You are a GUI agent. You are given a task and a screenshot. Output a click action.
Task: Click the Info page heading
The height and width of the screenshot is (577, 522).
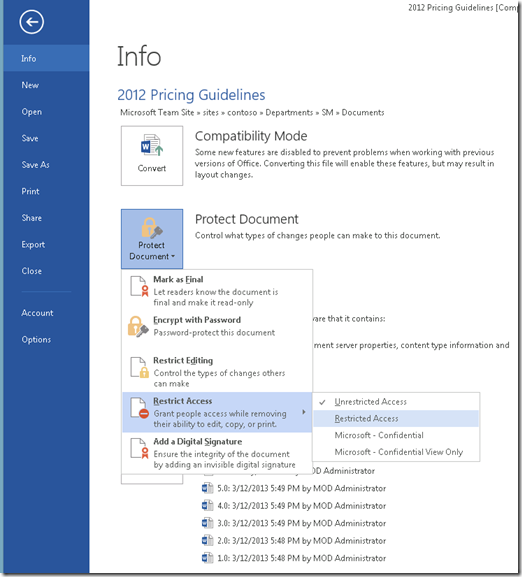pos(139,56)
